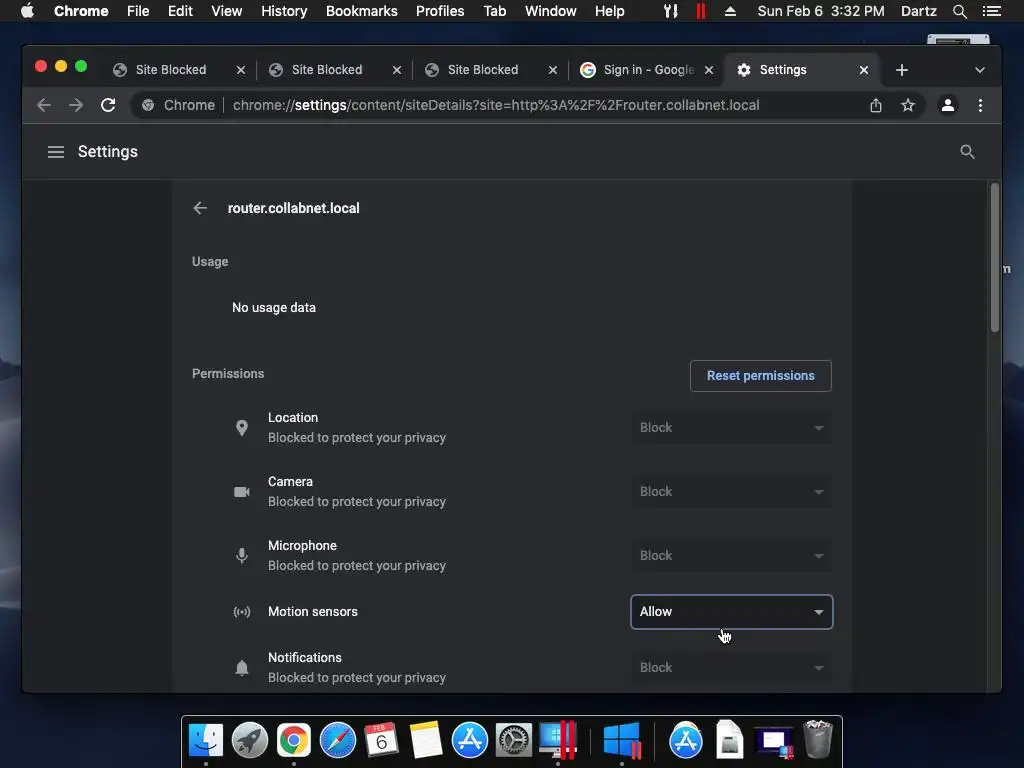The width and height of the screenshot is (1024, 768).
Task: Click the browser forward arrow
Action: coord(76,105)
